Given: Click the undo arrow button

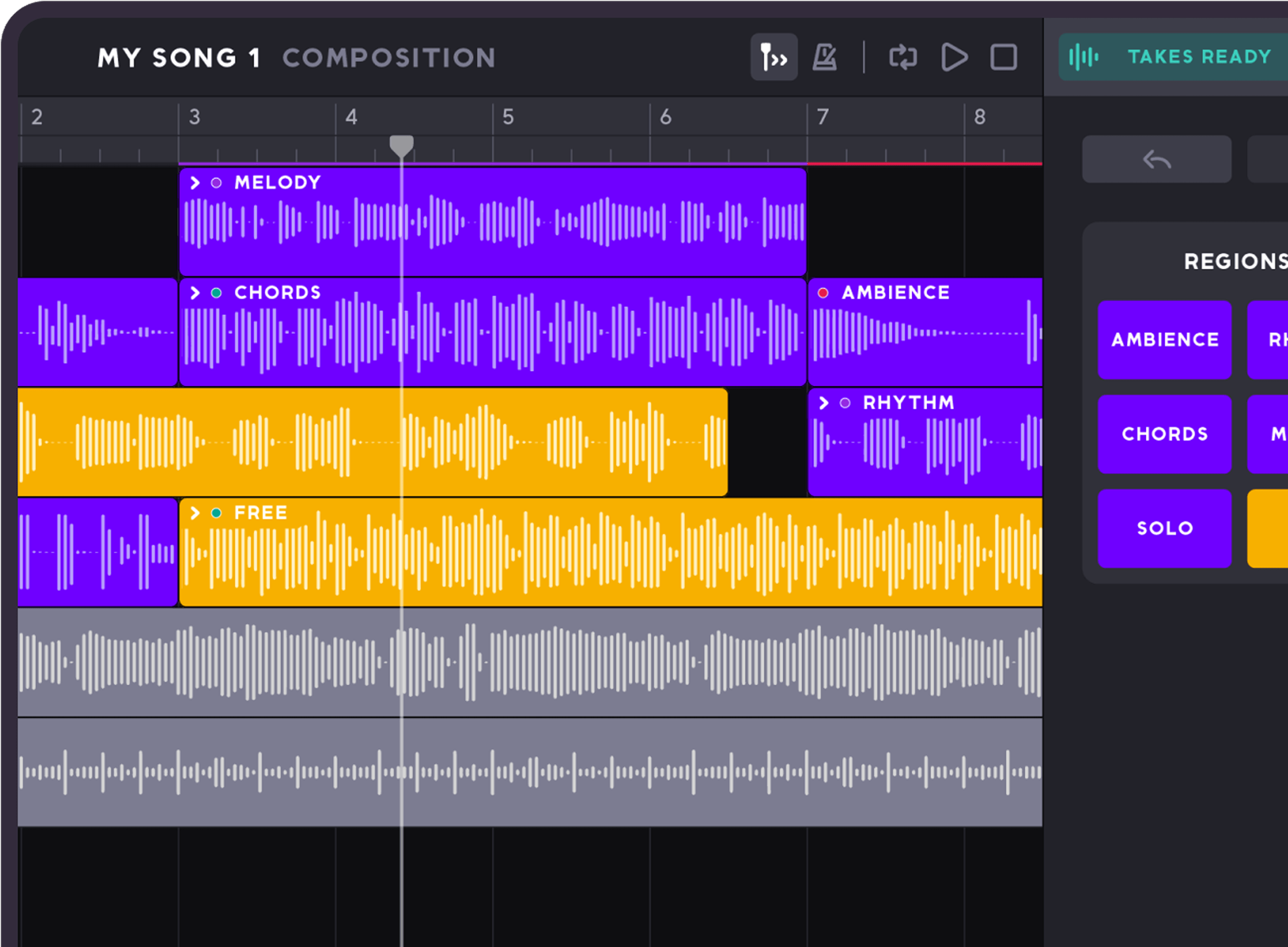Looking at the screenshot, I should click(x=1156, y=159).
